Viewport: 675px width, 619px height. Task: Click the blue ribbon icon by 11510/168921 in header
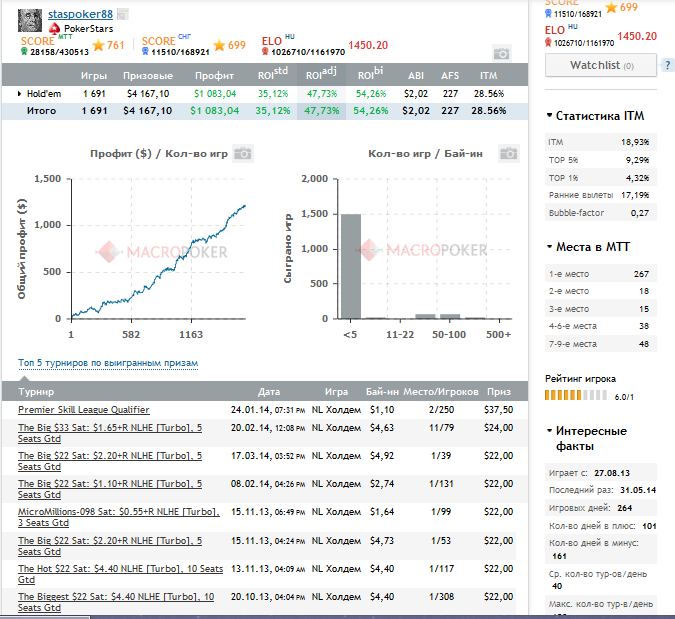coord(145,52)
